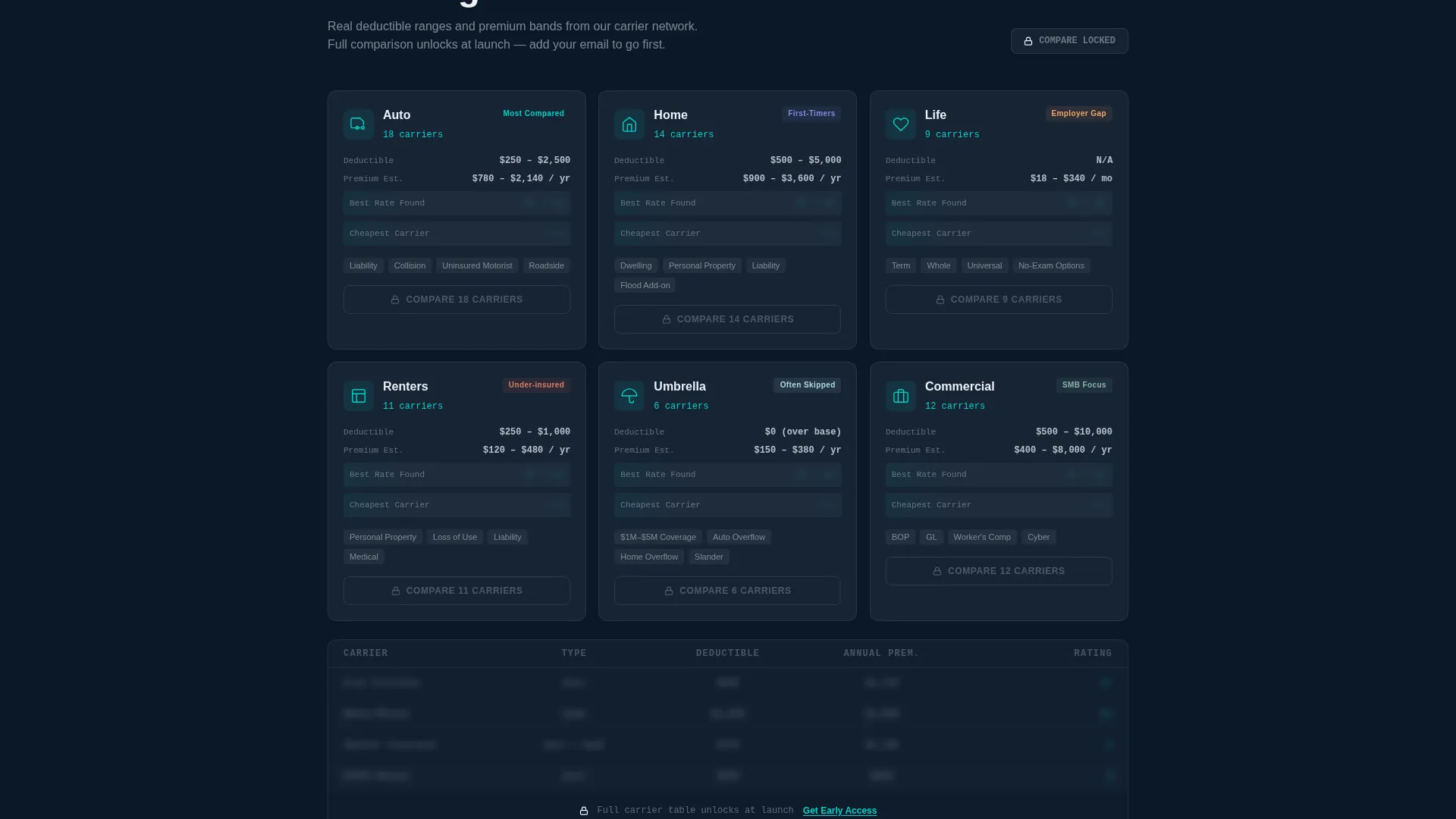Select the Roadside tag
Screen dimensions: 1456x819
(546, 265)
